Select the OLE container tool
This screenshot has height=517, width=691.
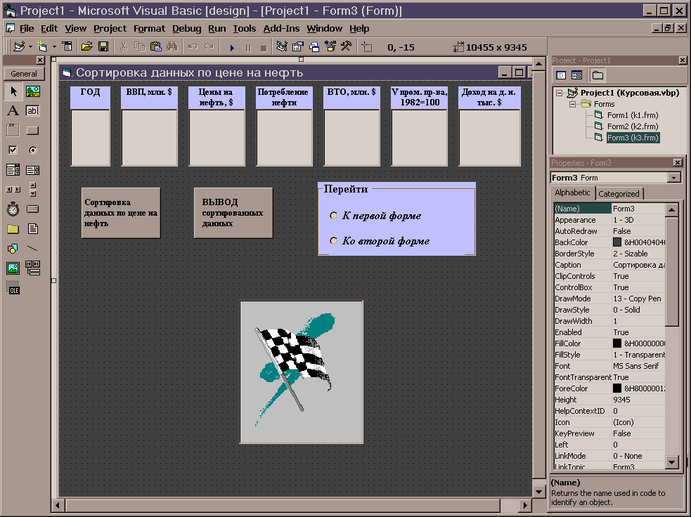pyautogui.click(x=12, y=289)
